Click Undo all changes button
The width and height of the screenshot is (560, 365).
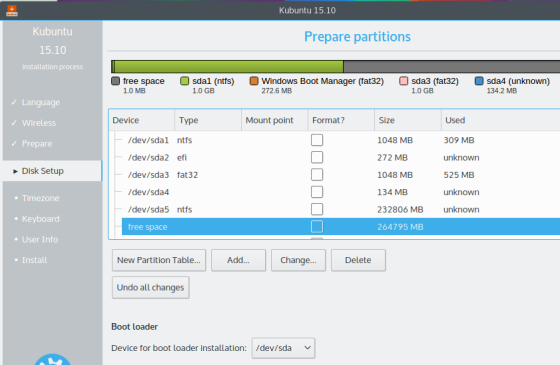click(x=150, y=288)
